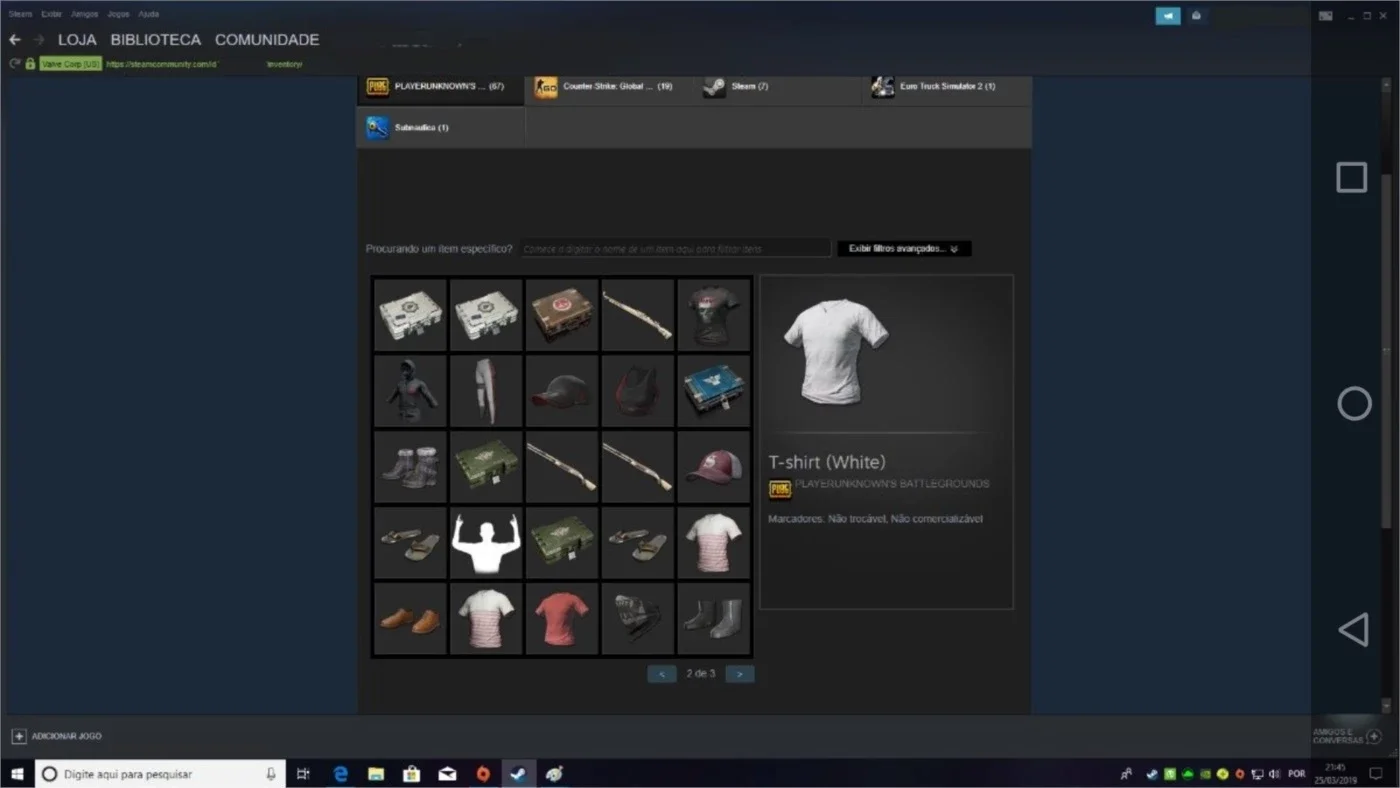
Task: Open the Steam menu in the menu bar
Action: (x=20, y=14)
